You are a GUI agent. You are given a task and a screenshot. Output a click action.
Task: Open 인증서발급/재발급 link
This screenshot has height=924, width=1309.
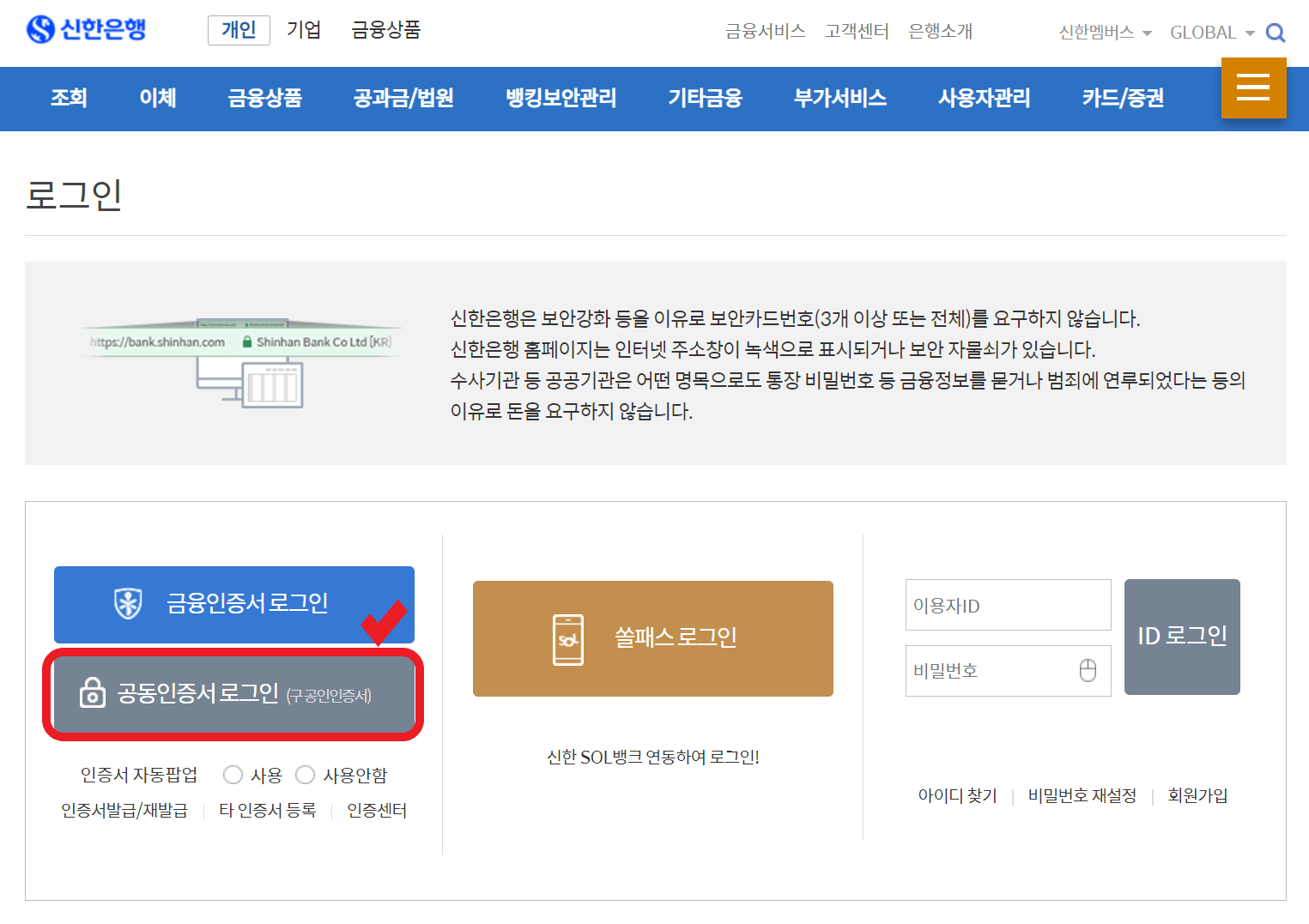click(124, 811)
